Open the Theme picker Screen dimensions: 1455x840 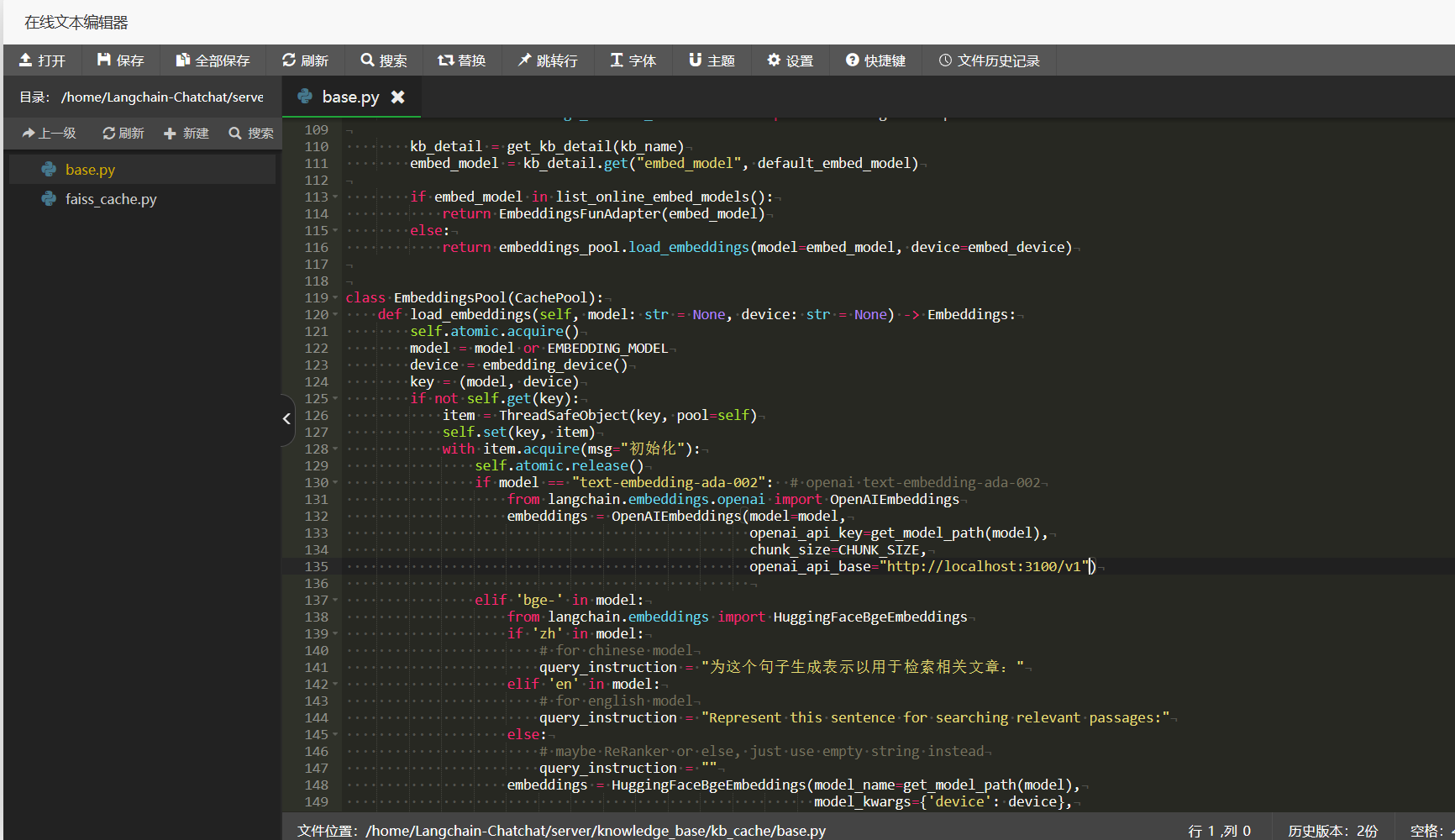[712, 60]
